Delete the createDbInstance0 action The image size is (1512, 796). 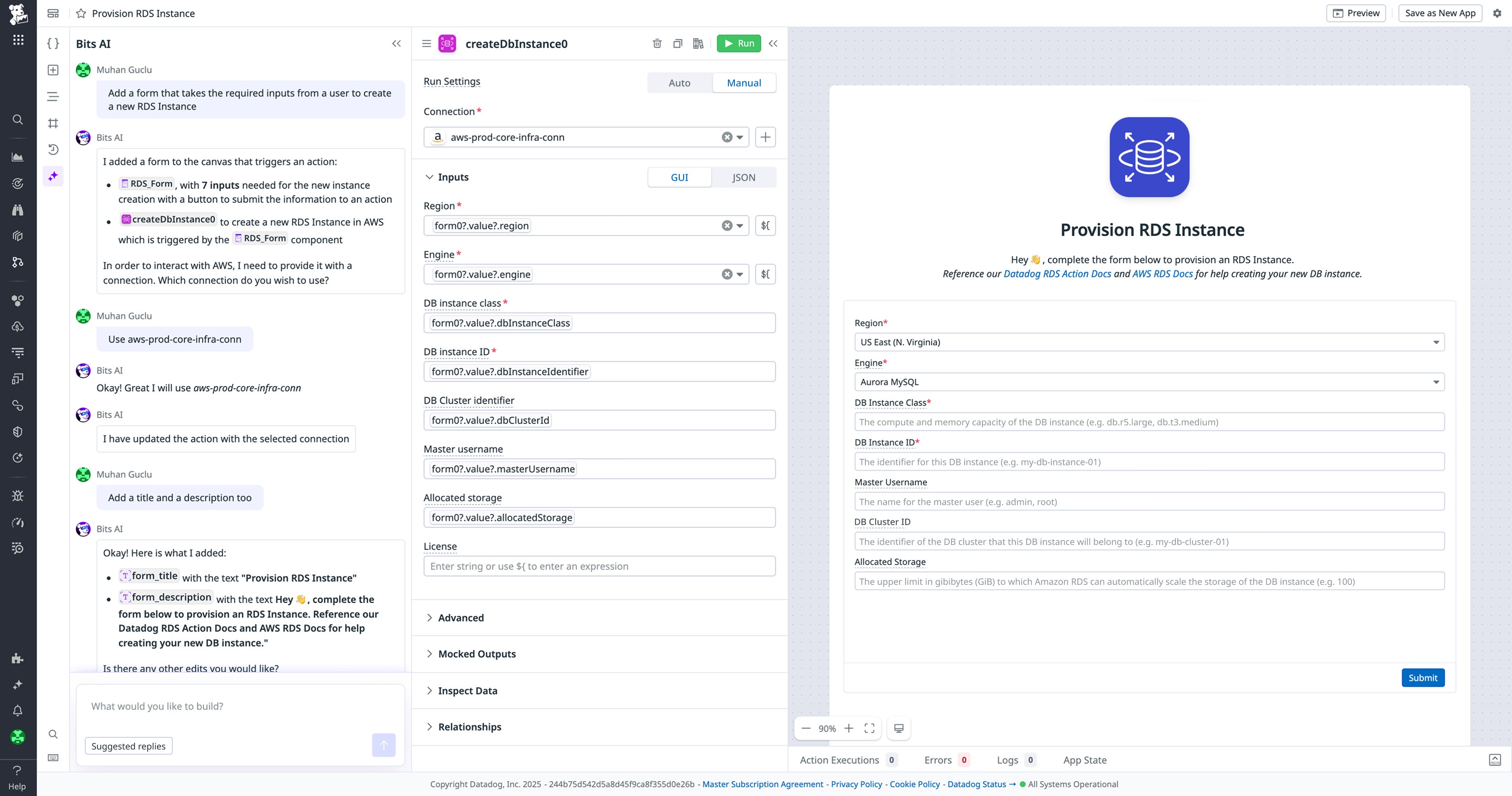[x=657, y=43]
